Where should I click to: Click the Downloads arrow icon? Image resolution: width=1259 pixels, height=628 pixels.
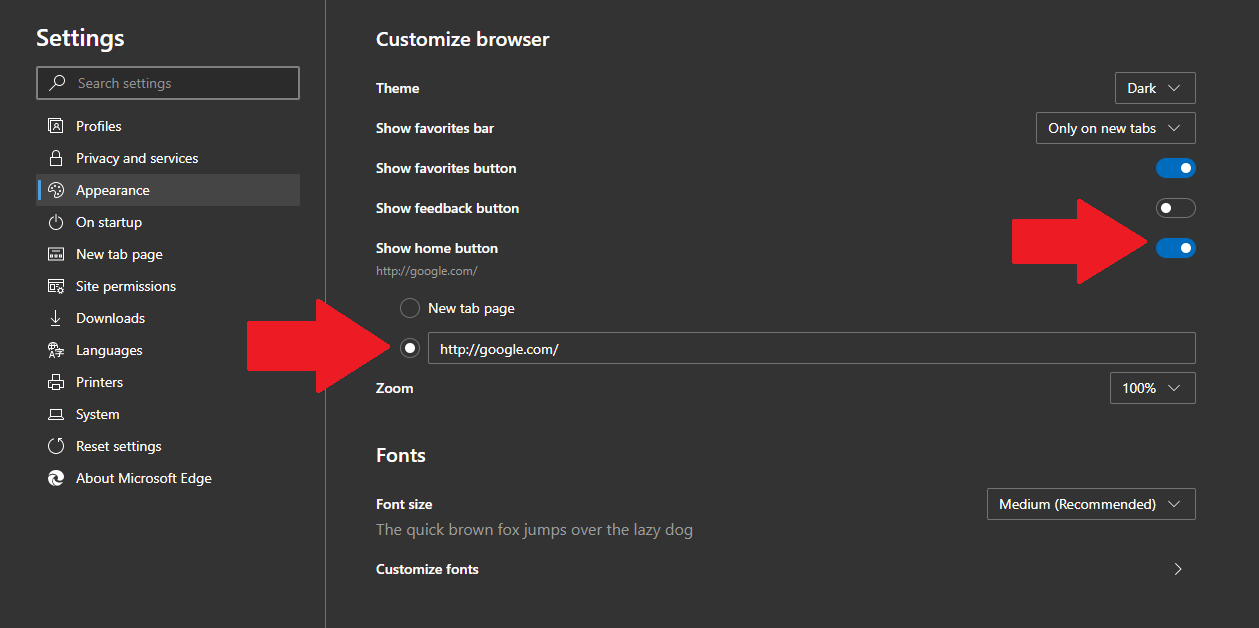[x=56, y=318]
